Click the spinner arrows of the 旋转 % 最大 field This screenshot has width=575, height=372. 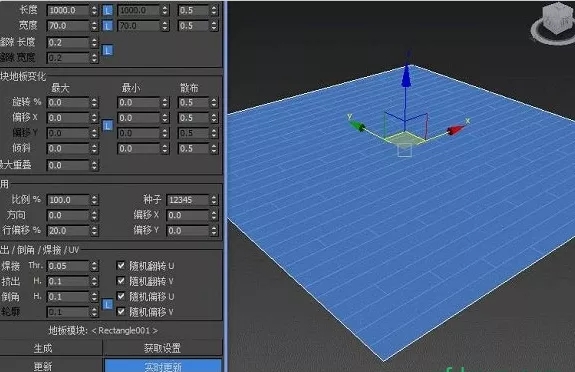pyautogui.click(x=95, y=102)
